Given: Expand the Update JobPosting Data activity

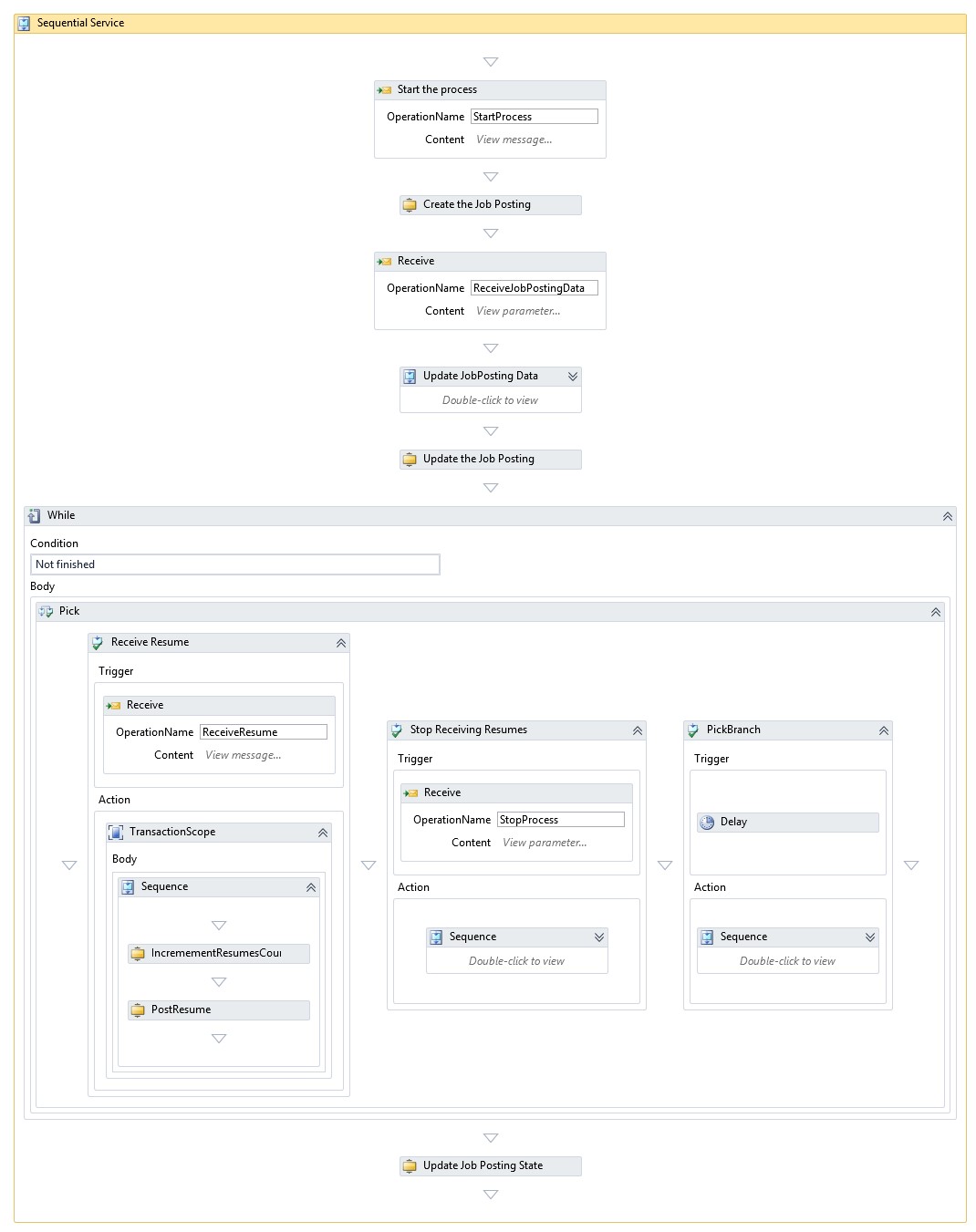Looking at the screenshot, I should (573, 377).
